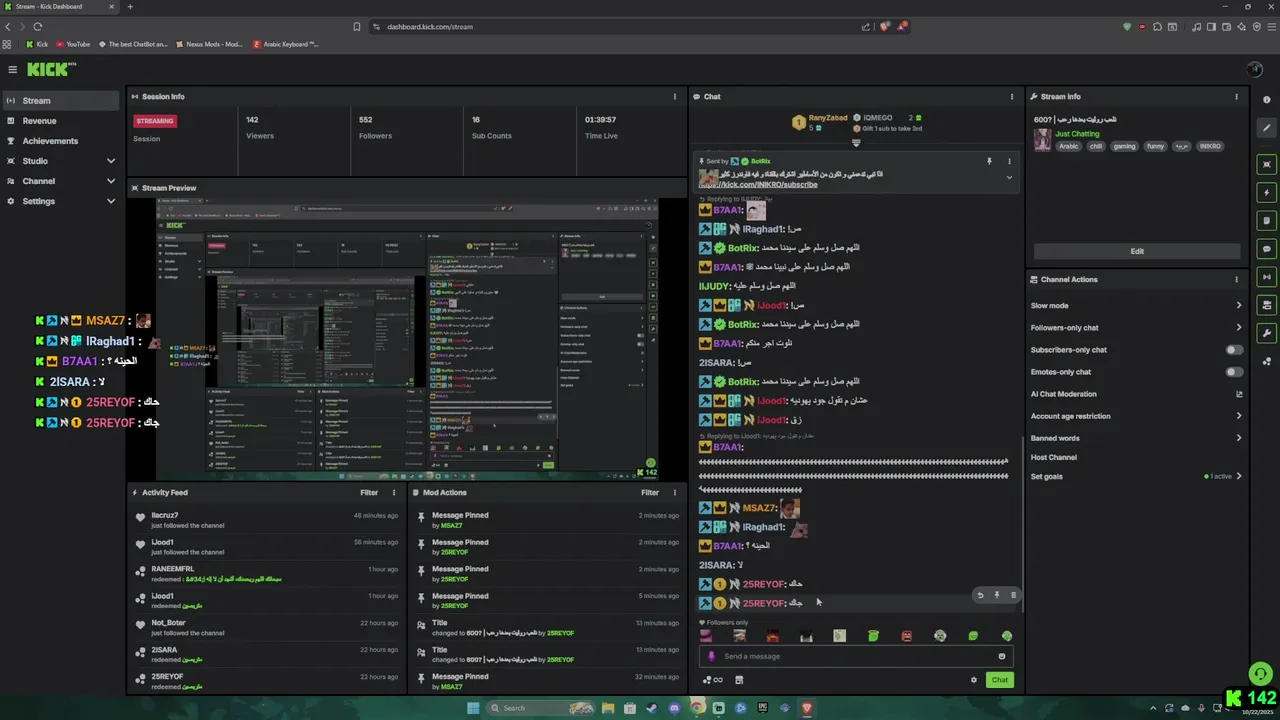This screenshot has width=1280, height=720.
Task: Click chat bubble icon in right sidebar
Action: 1267,249
